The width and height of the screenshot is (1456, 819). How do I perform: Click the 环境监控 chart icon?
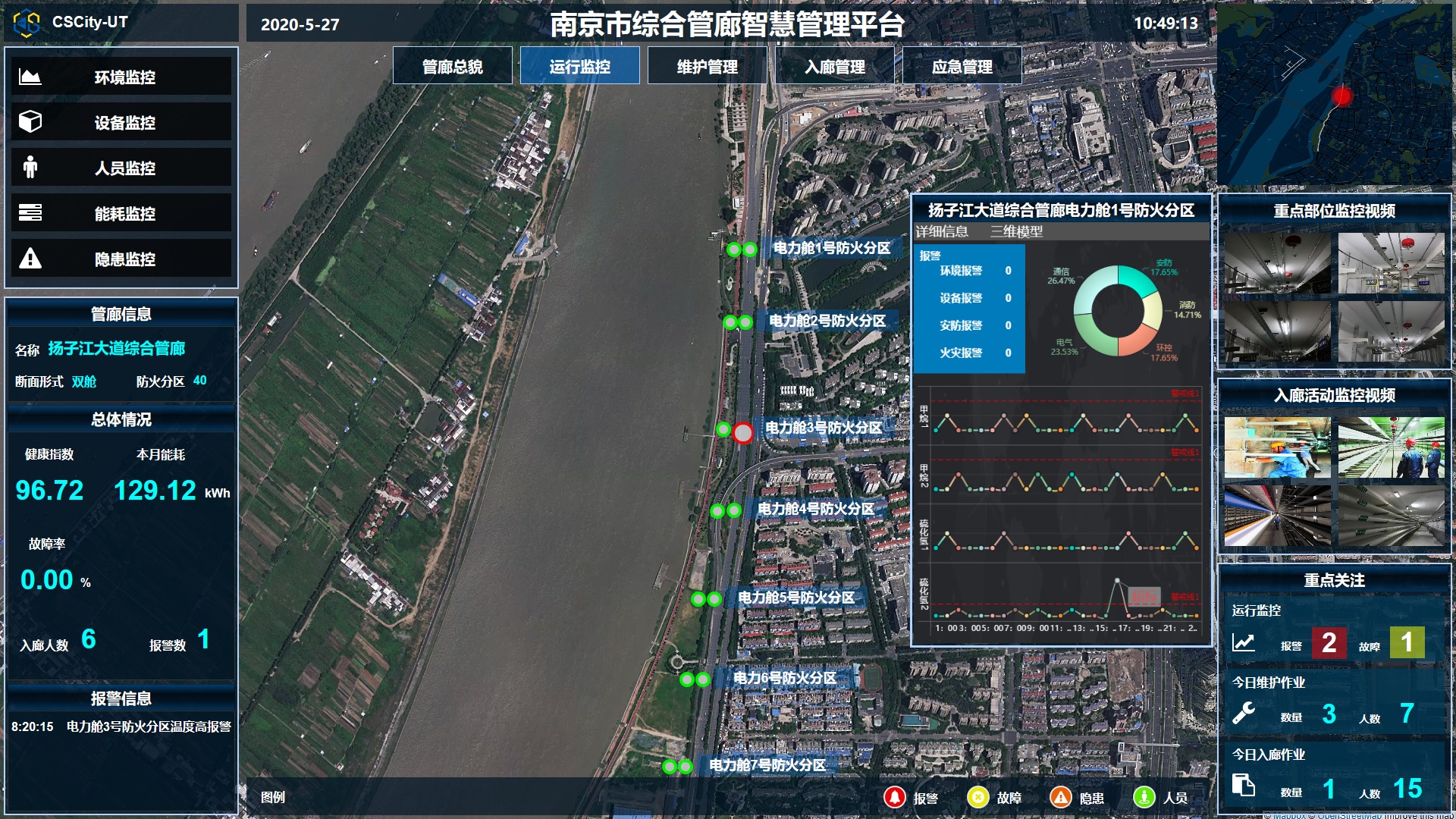pos(30,77)
